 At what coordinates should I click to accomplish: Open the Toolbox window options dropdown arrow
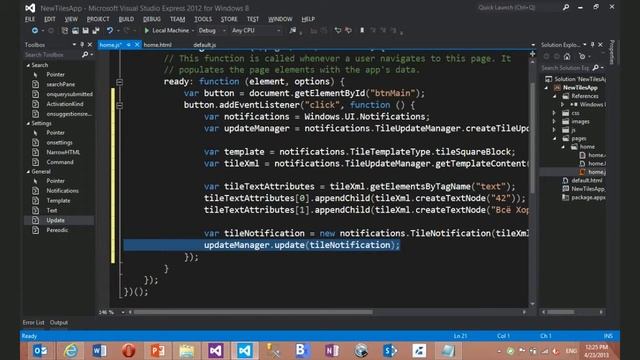point(74,44)
